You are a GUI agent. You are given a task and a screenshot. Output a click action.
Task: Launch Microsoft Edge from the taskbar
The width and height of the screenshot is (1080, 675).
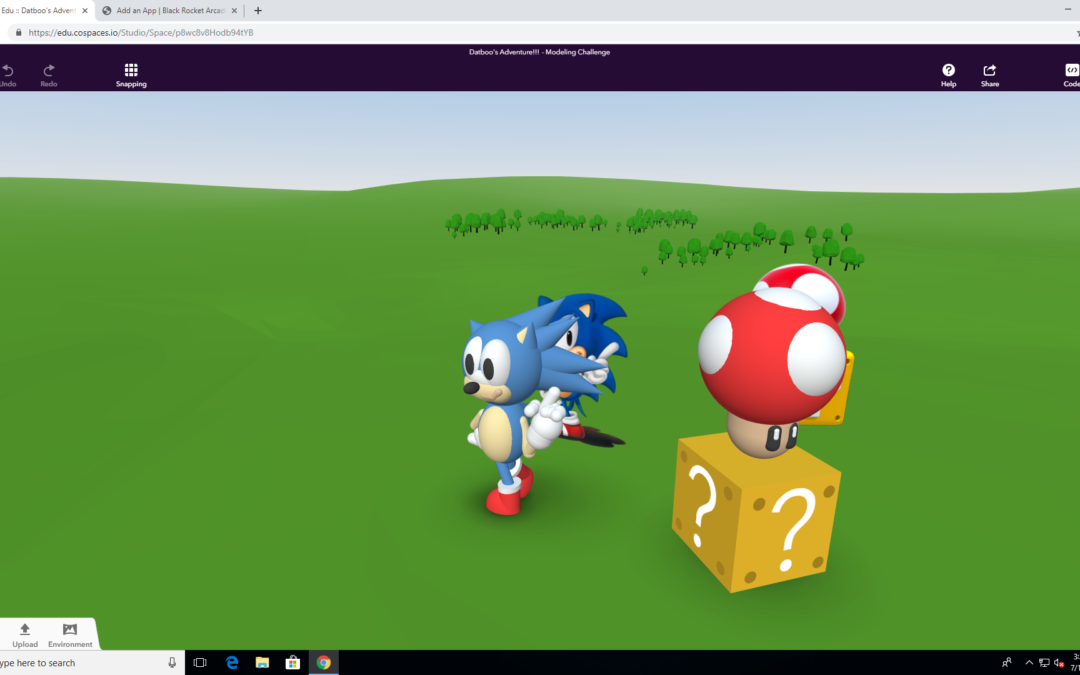point(231,663)
